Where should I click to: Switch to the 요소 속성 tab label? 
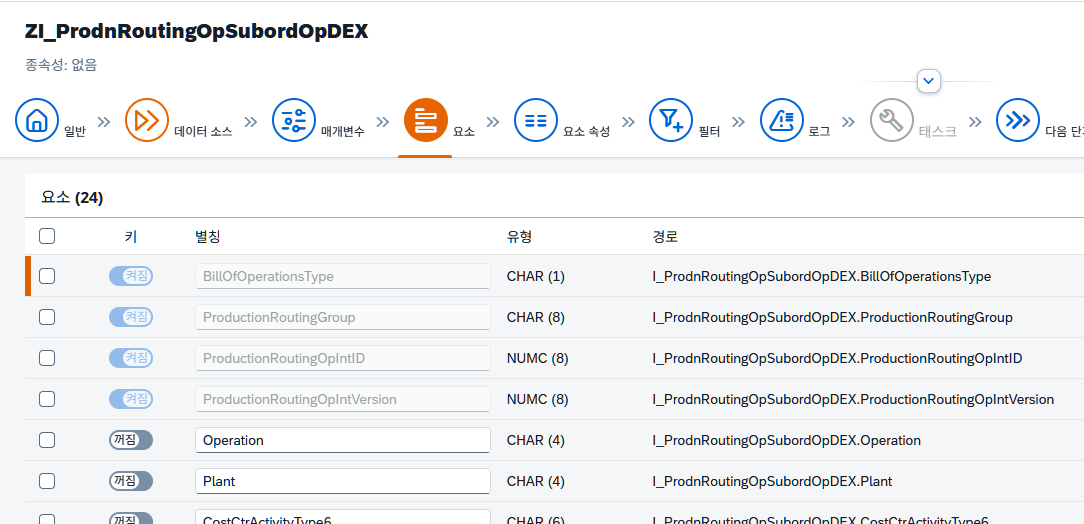pyautogui.click(x=586, y=132)
